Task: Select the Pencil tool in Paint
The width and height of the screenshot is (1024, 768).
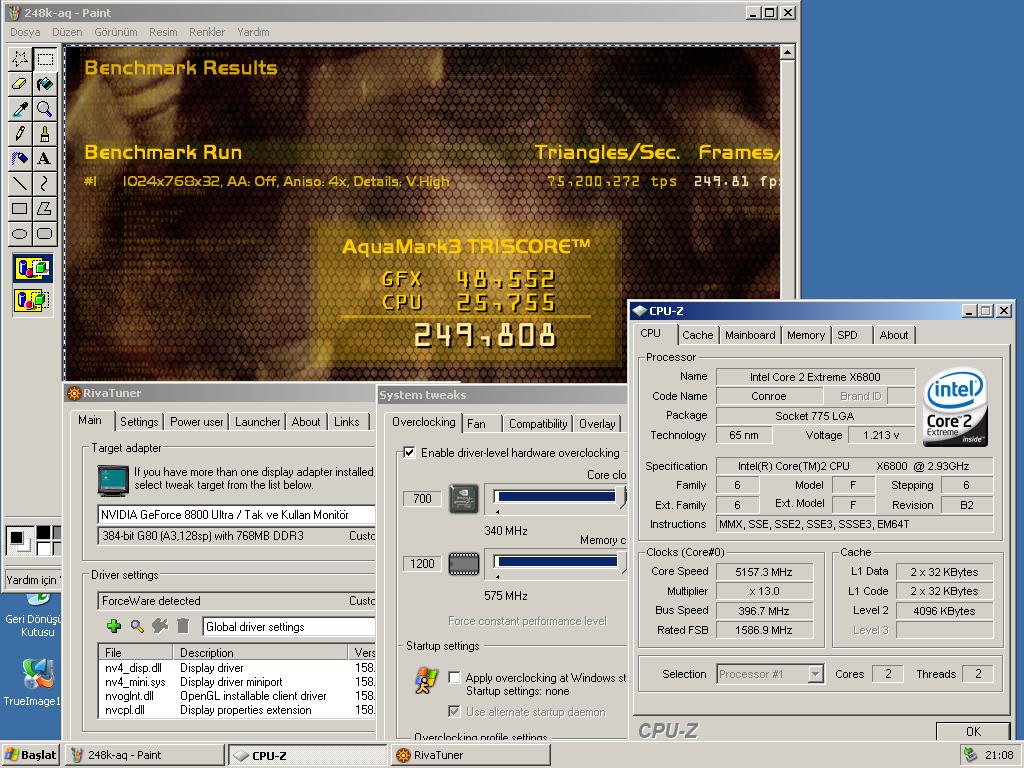Action: click(20, 134)
